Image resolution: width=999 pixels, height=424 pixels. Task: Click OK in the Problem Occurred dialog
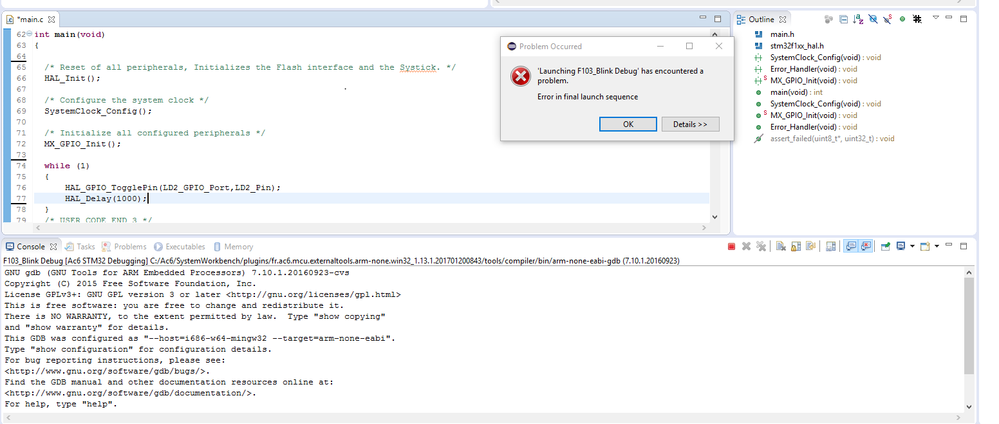[628, 124]
